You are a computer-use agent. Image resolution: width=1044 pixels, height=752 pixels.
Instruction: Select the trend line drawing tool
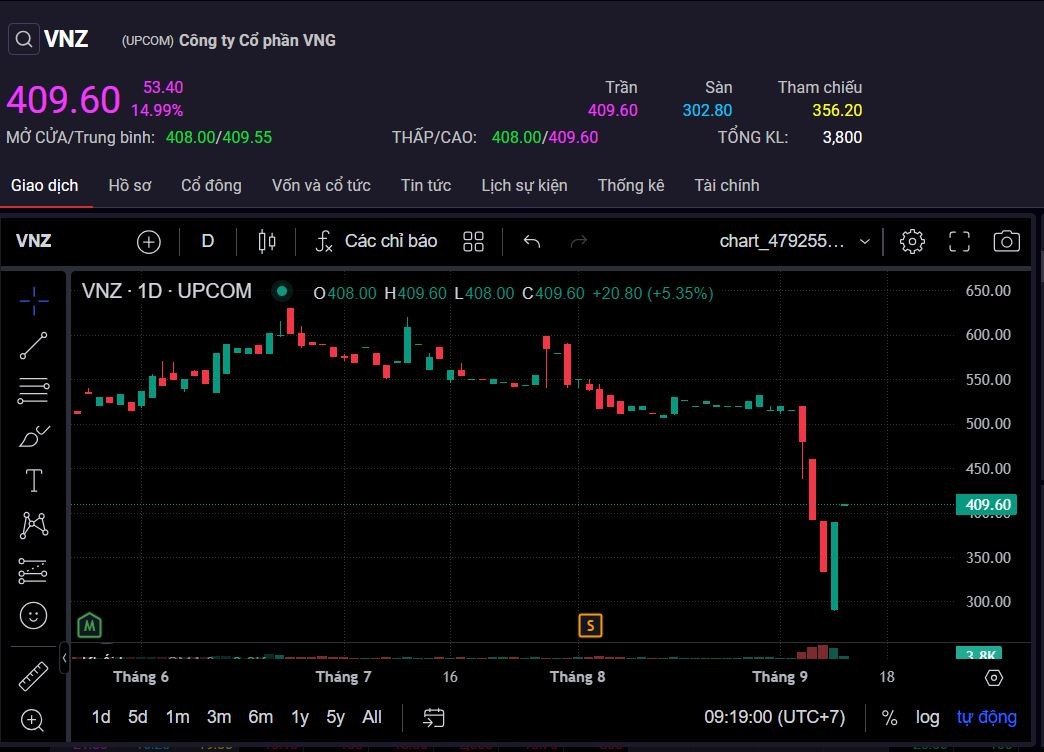point(33,346)
